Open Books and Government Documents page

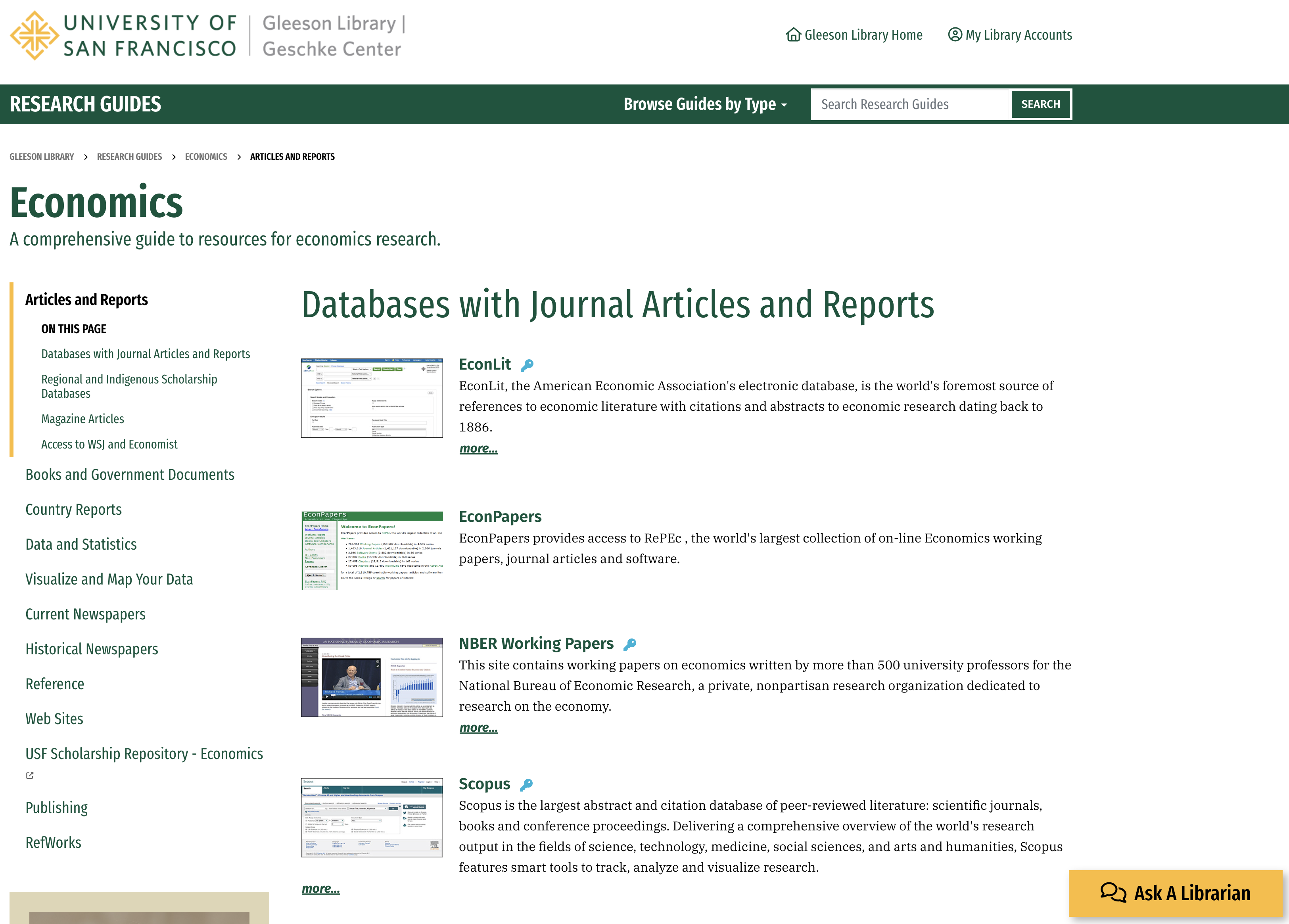point(130,475)
